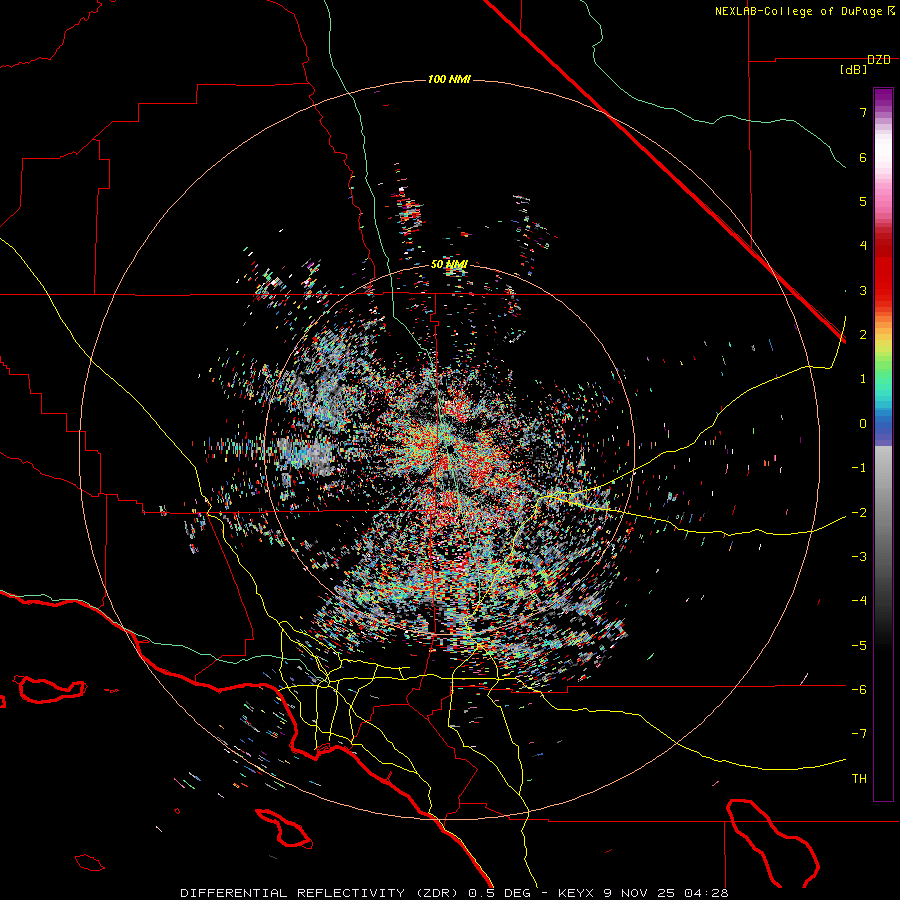This screenshot has height=900, width=900.
Task: Click the red 3.5 dB band of the color bar
Action: tap(883, 268)
